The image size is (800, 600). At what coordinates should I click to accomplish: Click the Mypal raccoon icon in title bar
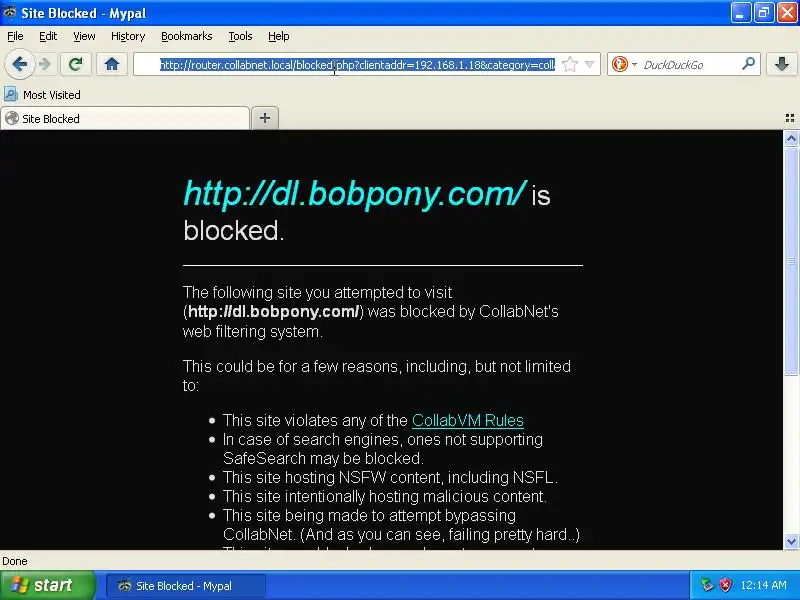(x=10, y=12)
